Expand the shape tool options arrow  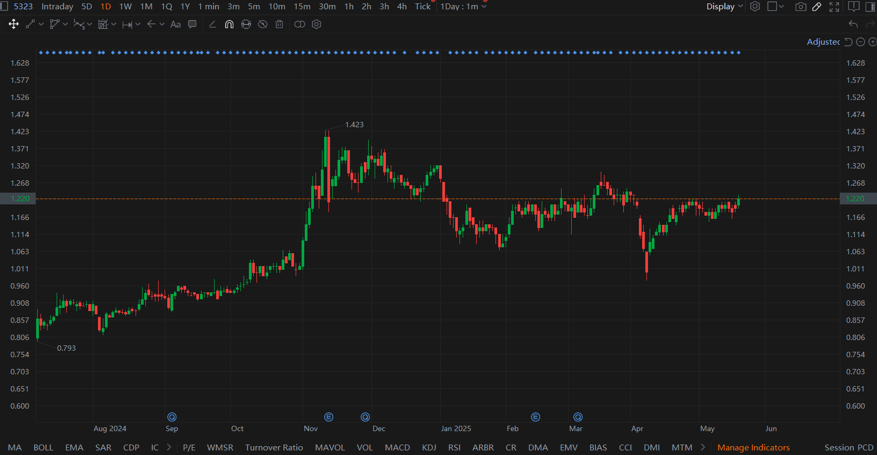(x=65, y=24)
